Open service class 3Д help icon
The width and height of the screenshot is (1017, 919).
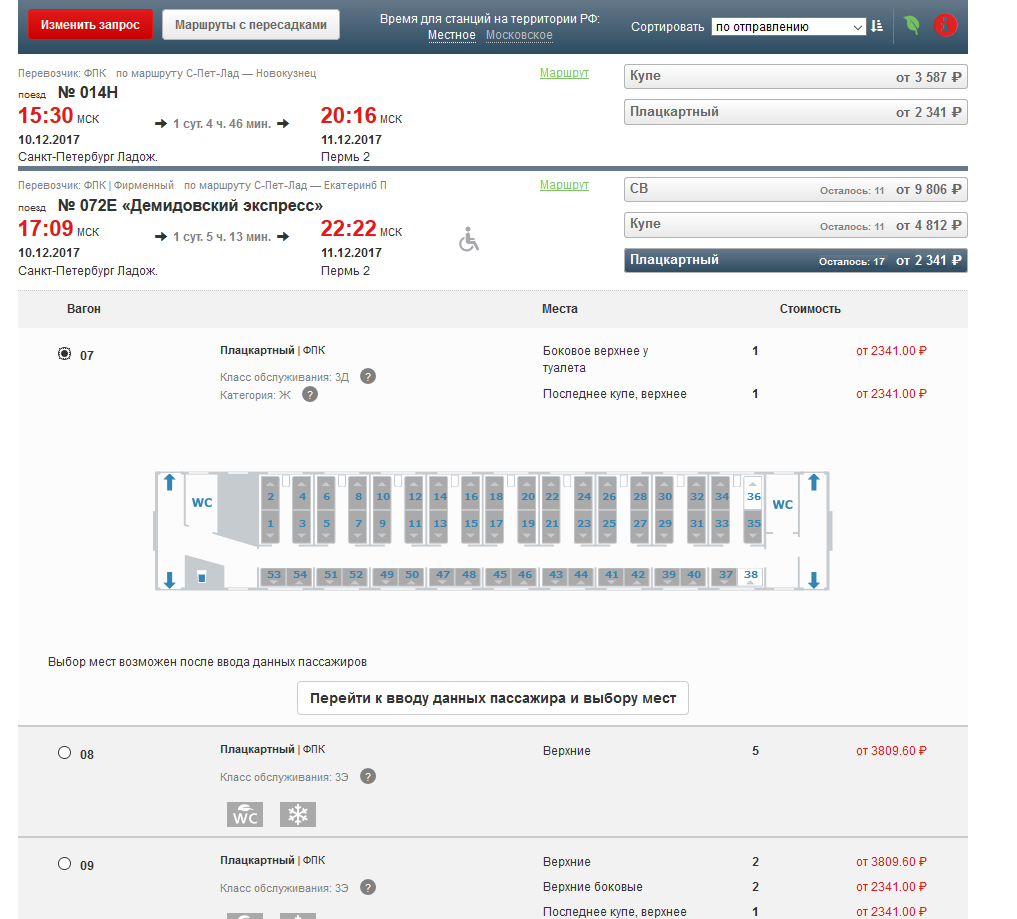coord(368,376)
